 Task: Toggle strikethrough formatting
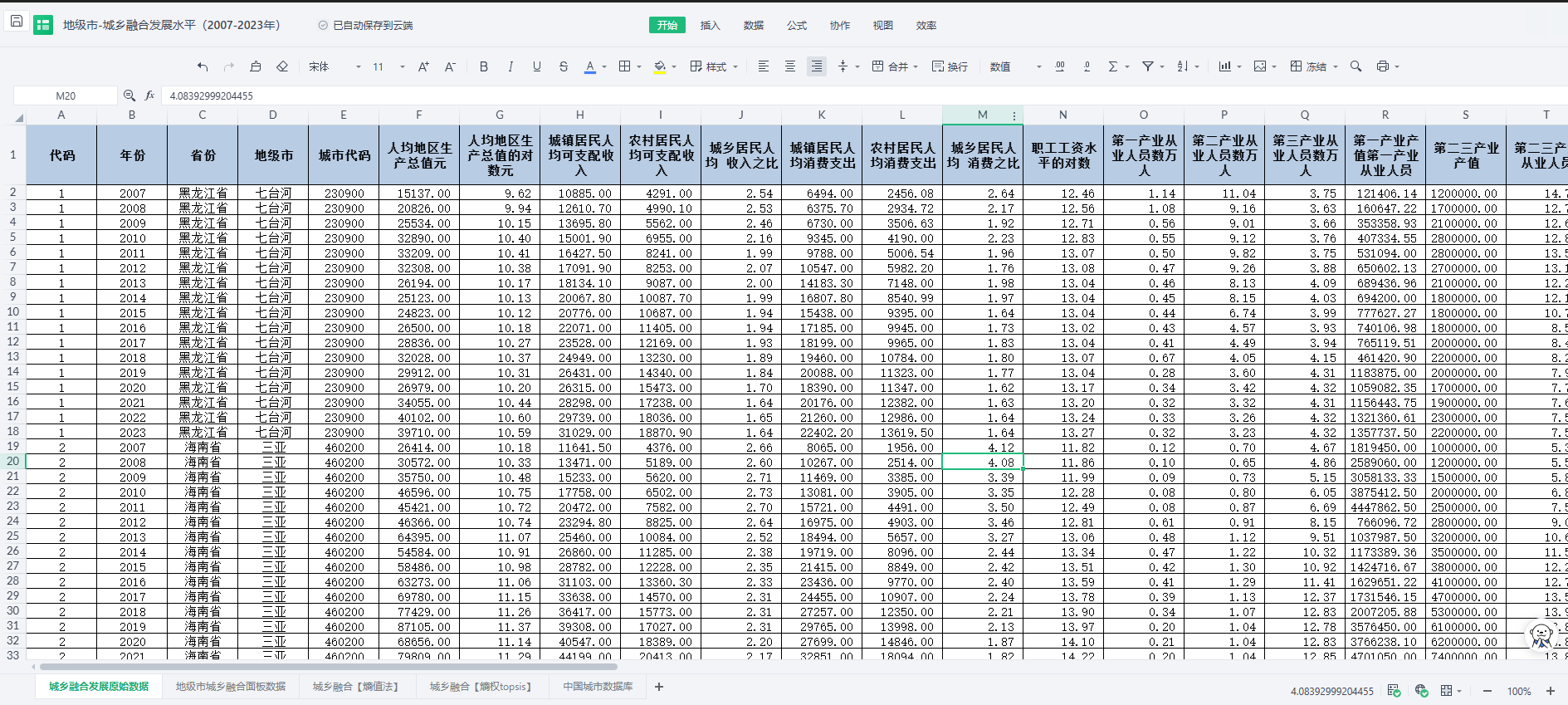pyautogui.click(x=564, y=66)
